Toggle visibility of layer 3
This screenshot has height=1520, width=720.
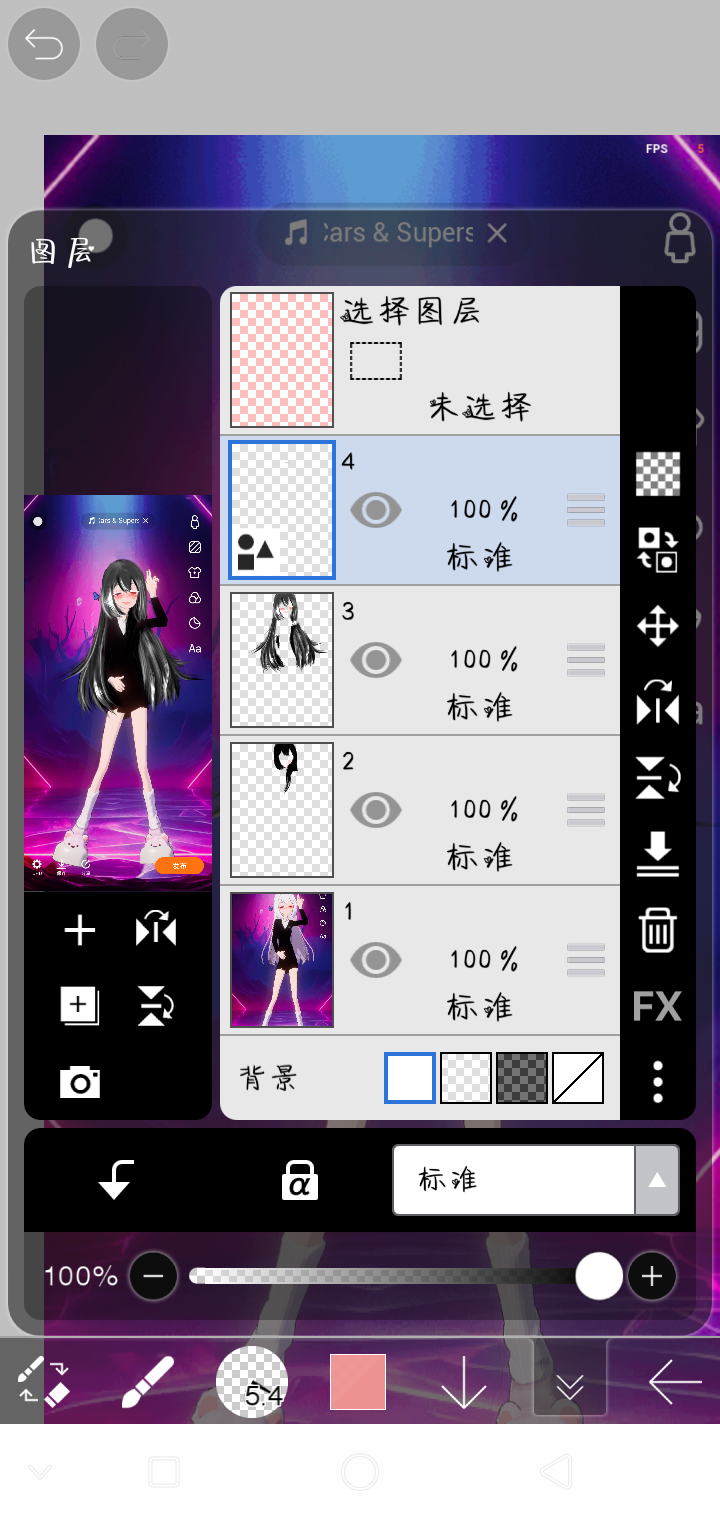click(x=376, y=660)
